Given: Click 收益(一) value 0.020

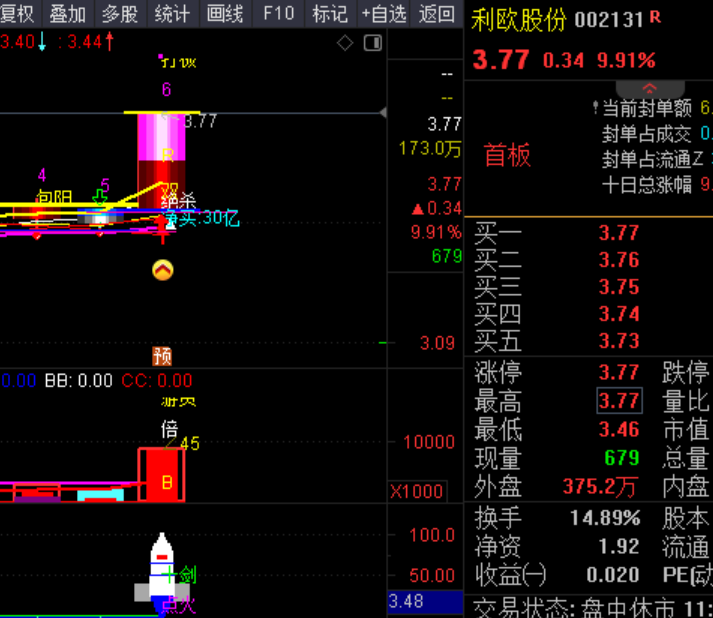Looking at the screenshot, I should point(613,575).
